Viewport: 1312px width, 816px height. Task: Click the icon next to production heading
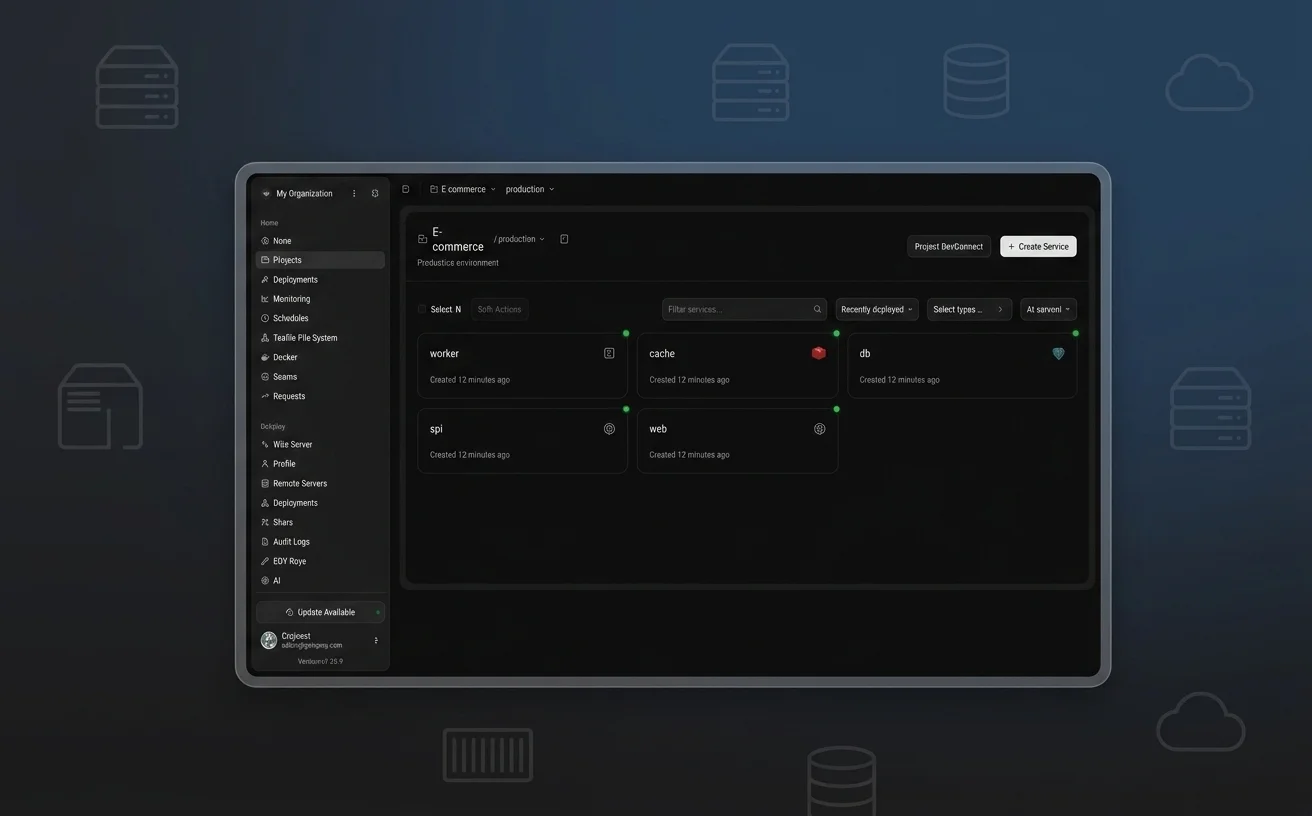(x=564, y=239)
